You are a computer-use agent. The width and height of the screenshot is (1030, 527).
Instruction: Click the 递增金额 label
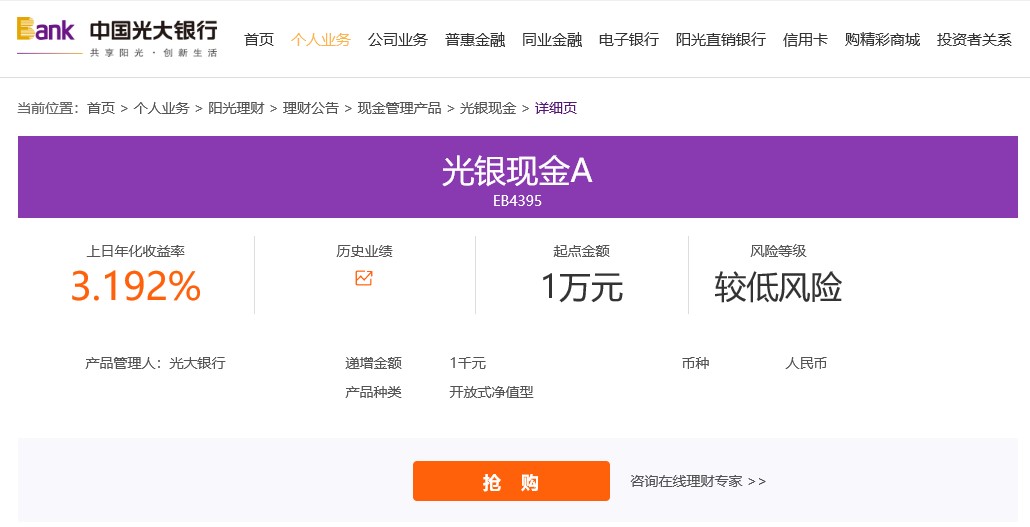(373, 363)
